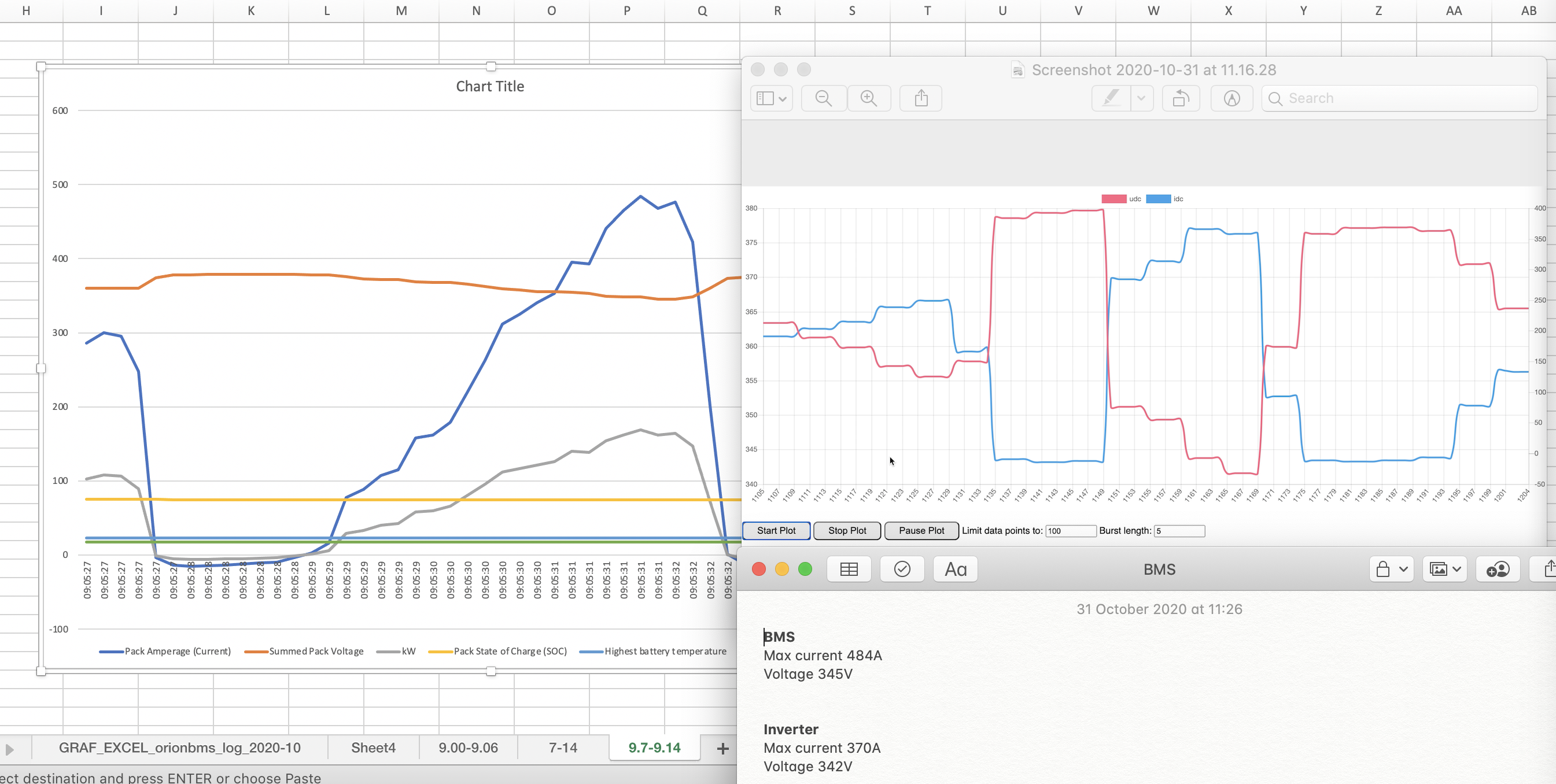Open the highlight color dropdown arrow
Image resolution: width=1556 pixels, height=784 pixels.
click(1141, 98)
